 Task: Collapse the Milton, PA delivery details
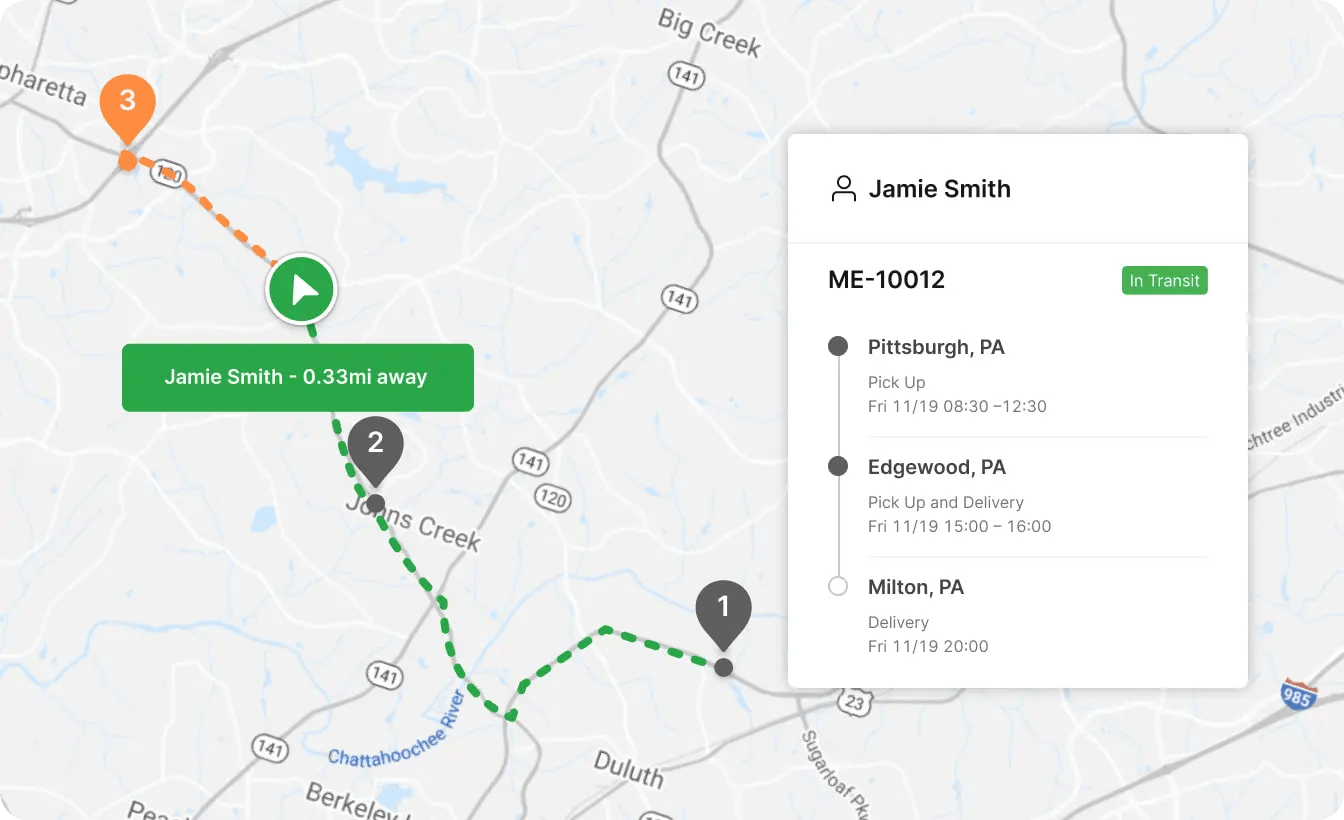915,587
